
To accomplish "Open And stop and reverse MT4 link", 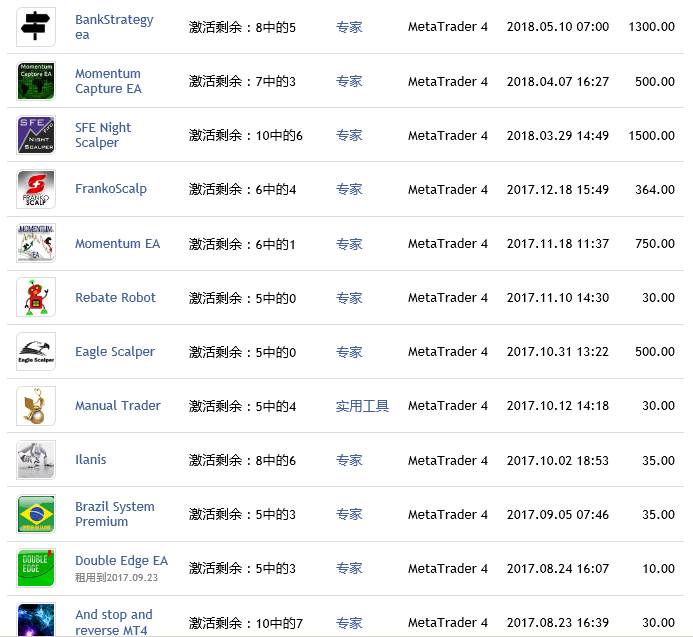I will tap(114, 622).
